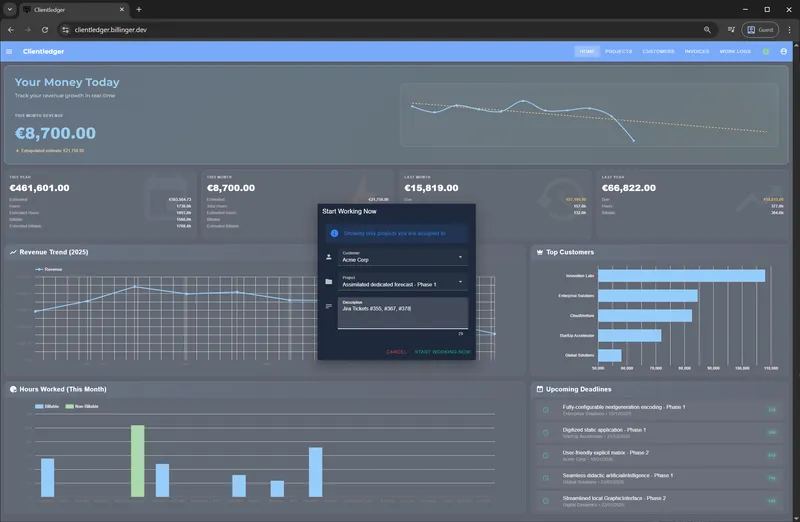Reload the page with browser refresh icon
The image size is (800, 522).
(45, 30)
